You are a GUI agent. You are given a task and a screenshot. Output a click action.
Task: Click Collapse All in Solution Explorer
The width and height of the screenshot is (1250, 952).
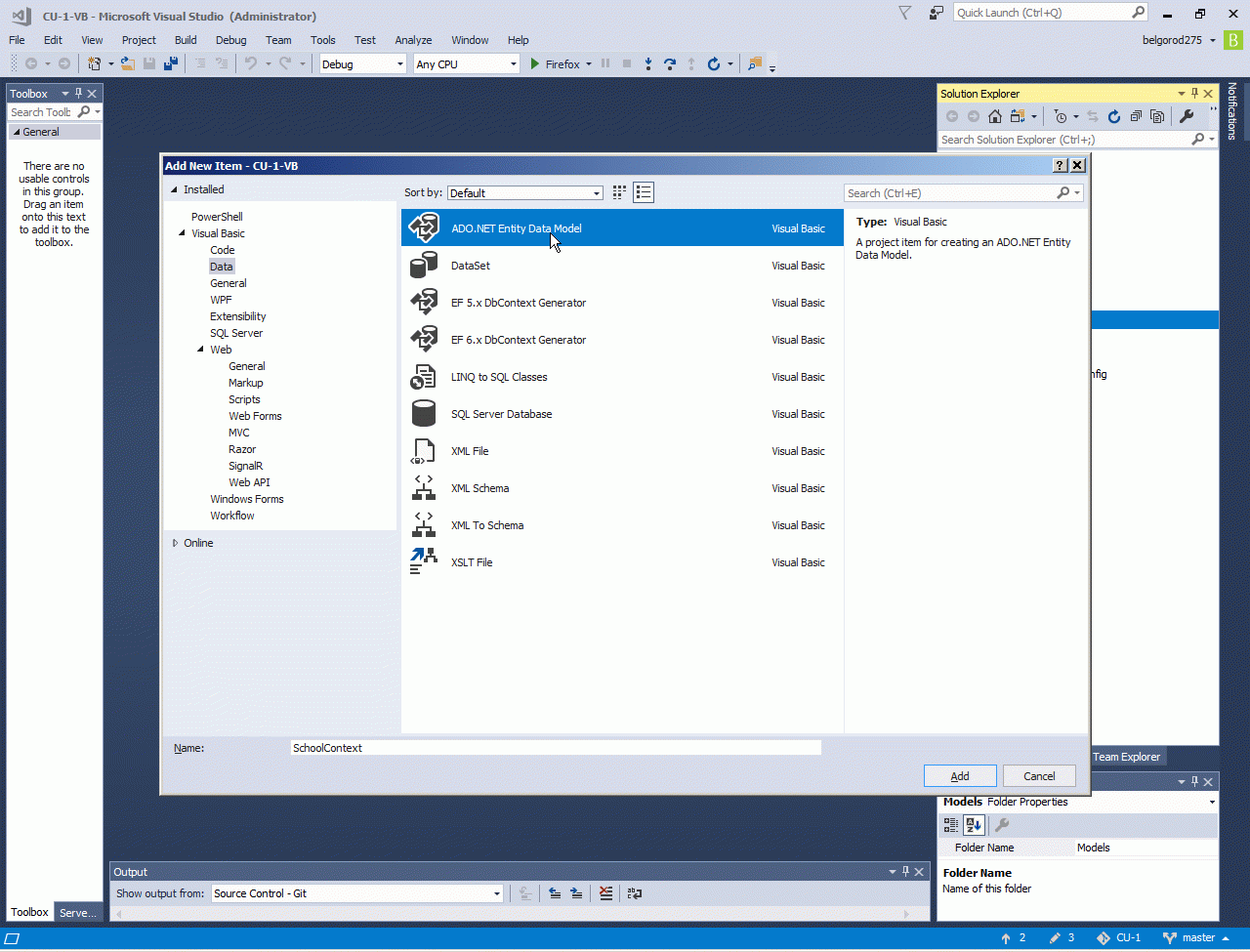pos(1136,117)
